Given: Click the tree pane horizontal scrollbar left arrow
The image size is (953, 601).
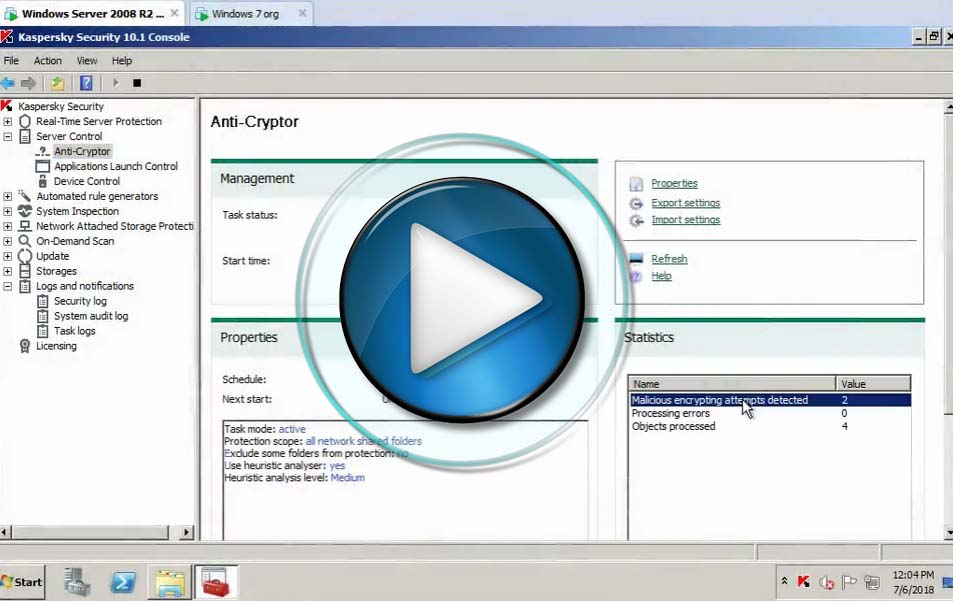Looking at the screenshot, I should [x=5, y=532].
